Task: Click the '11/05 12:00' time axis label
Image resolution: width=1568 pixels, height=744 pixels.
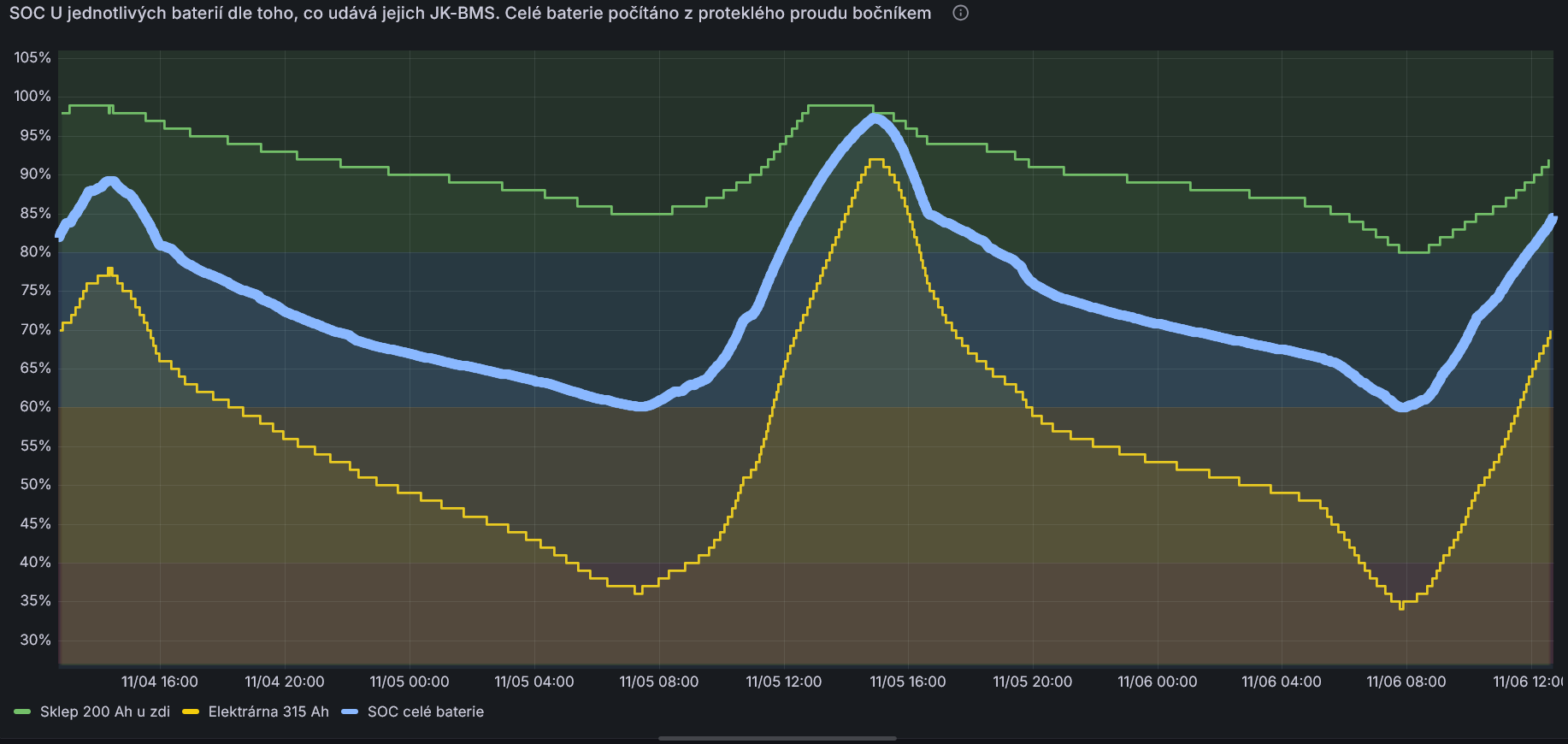Action: [x=784, y=682]
